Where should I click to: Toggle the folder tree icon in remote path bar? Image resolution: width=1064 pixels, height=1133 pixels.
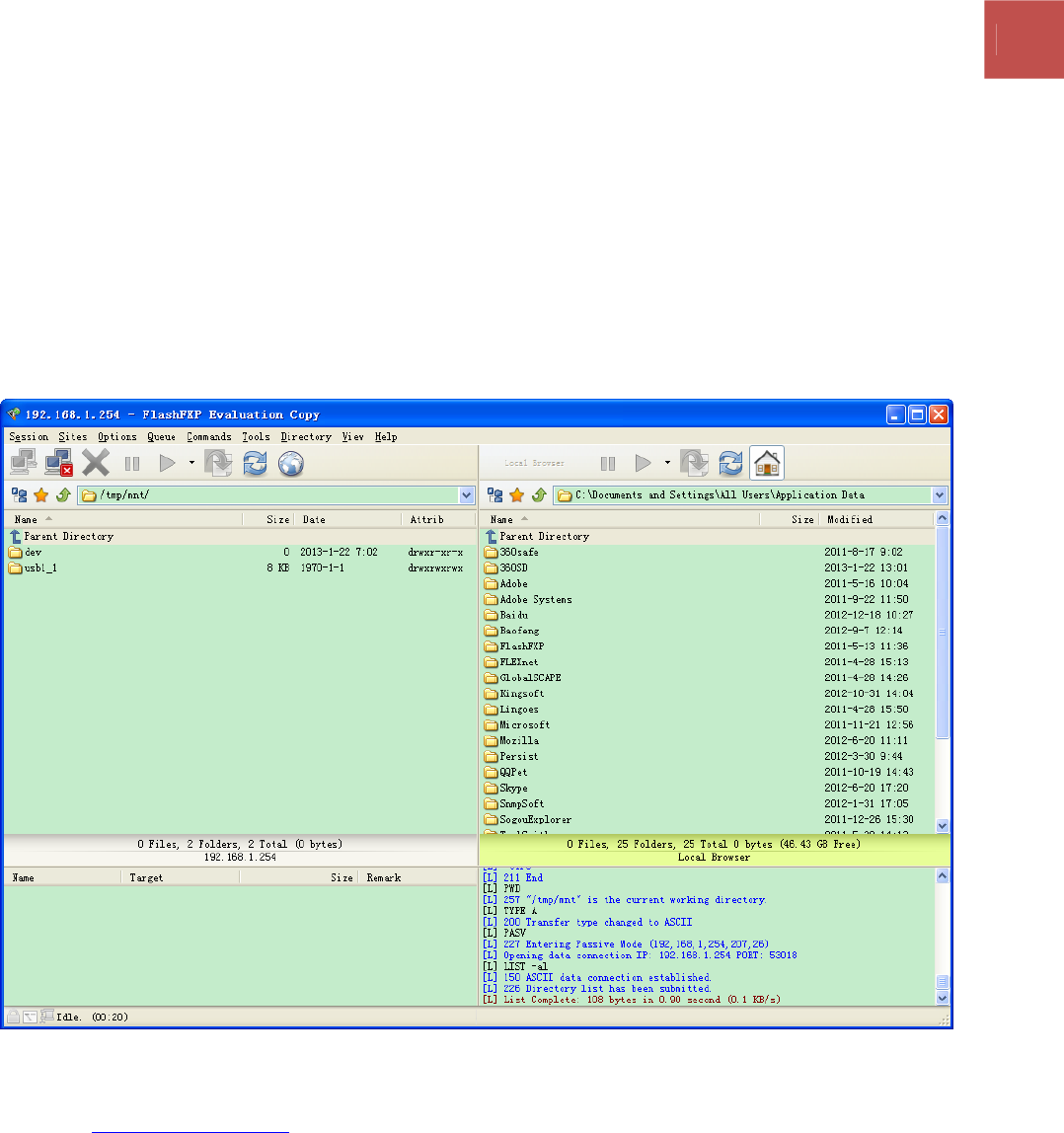20,495
